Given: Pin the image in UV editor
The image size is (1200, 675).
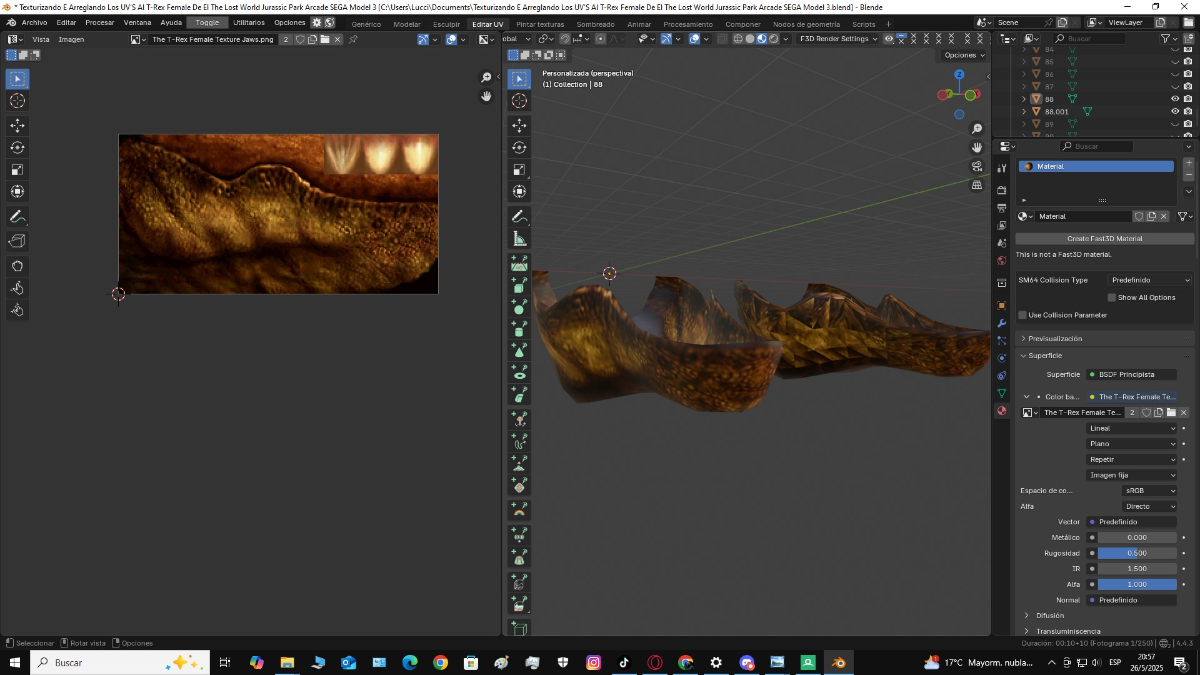Looking at the screenshot, I should (x=353, y=39).
